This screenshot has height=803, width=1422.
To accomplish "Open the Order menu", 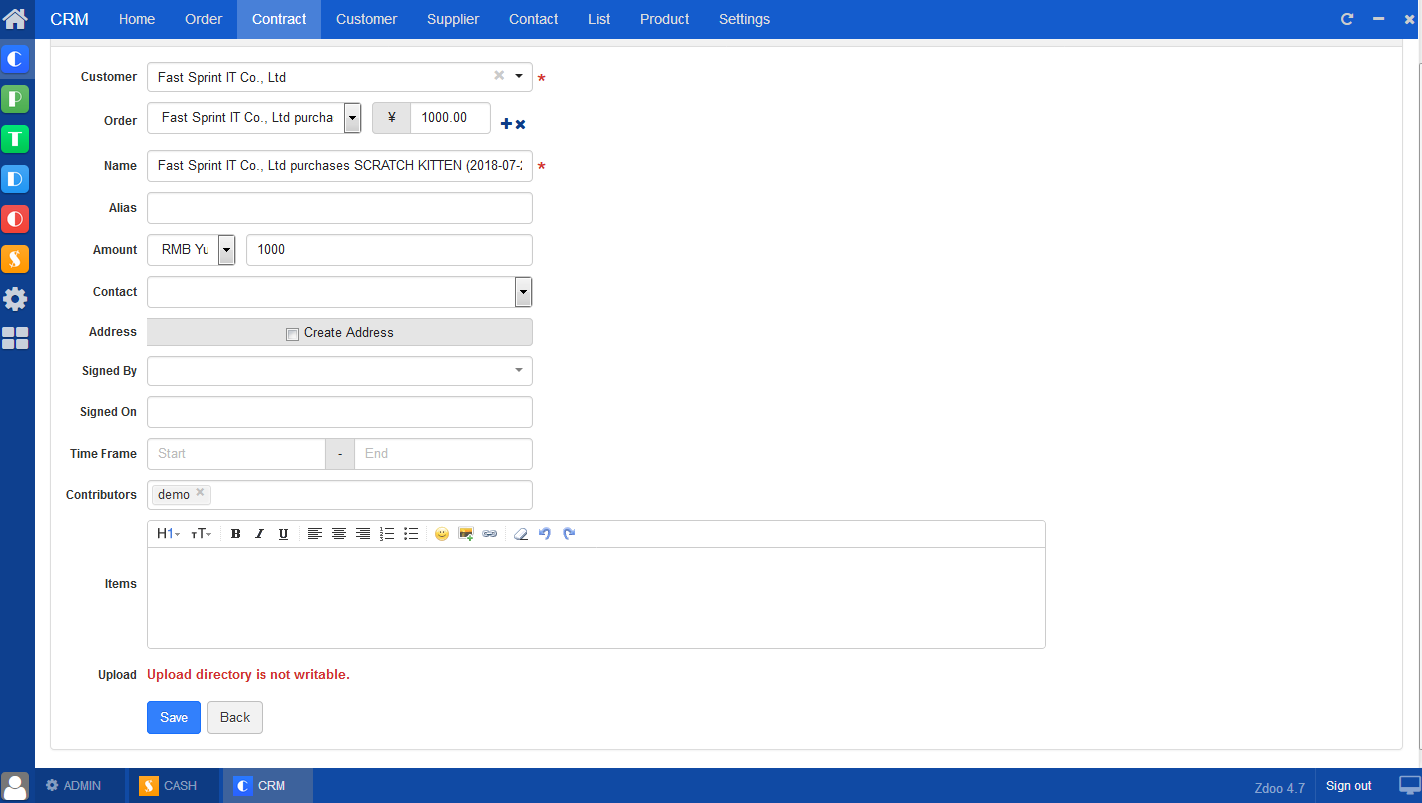I will point(204,19).
